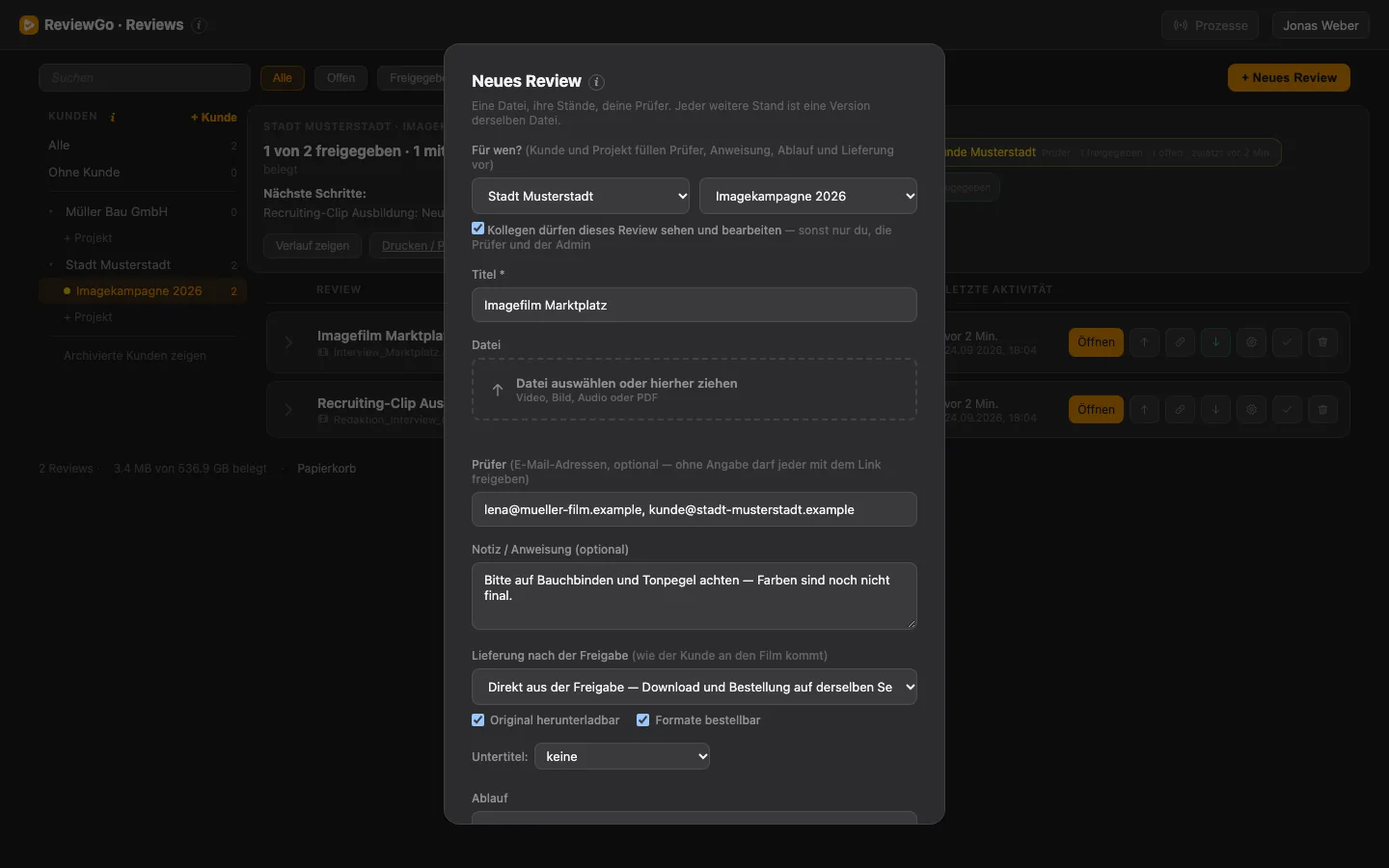Click the + Neues Review button
The image size is (1389, 868).
coord(1289,78)
